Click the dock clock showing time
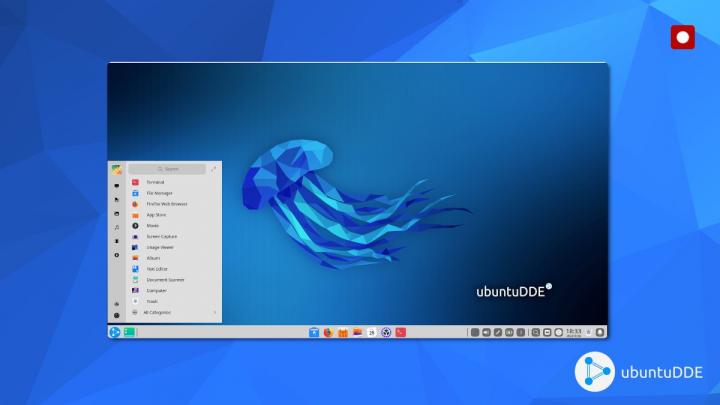The image size is (720, 405). tap(574, 332)
